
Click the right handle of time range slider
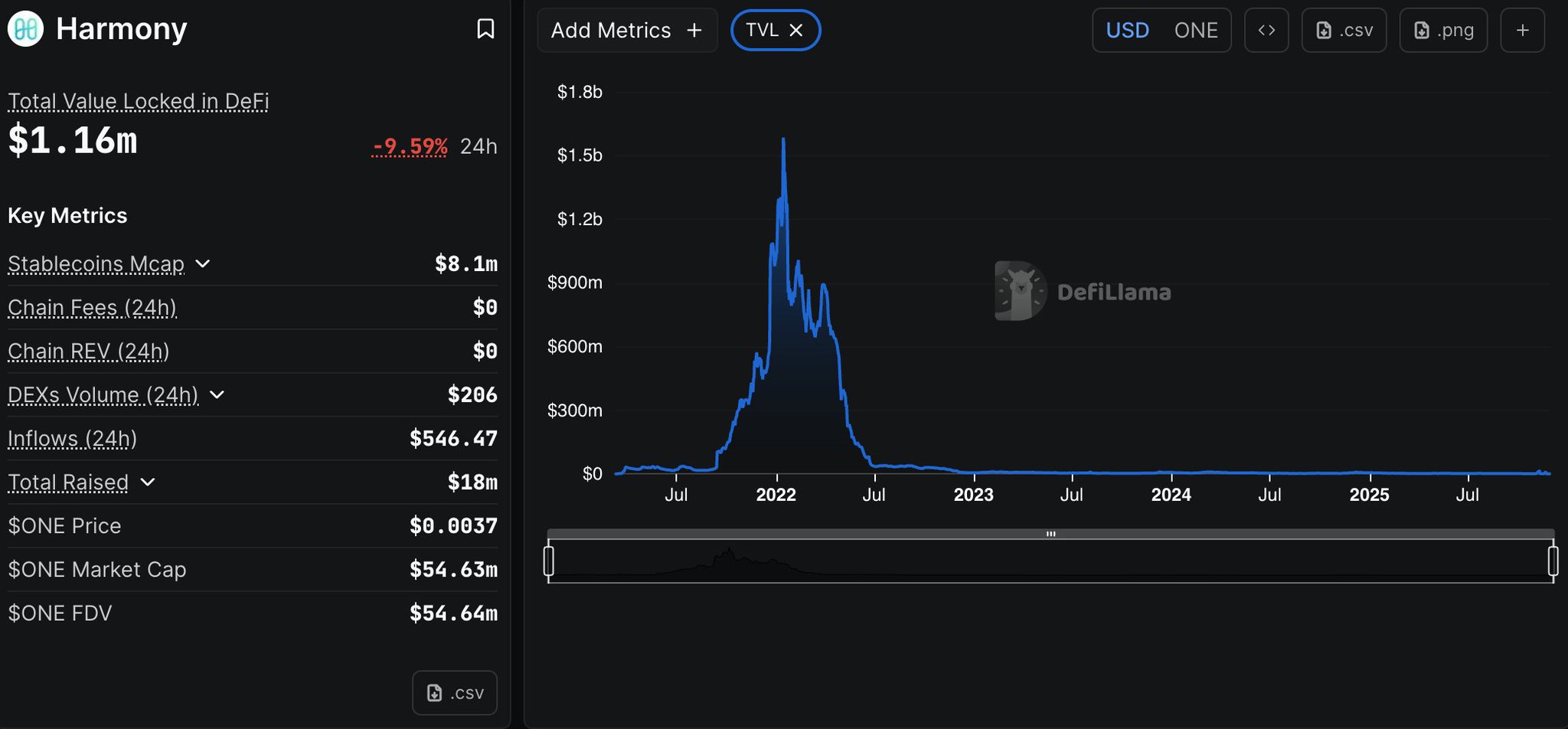1553,561
